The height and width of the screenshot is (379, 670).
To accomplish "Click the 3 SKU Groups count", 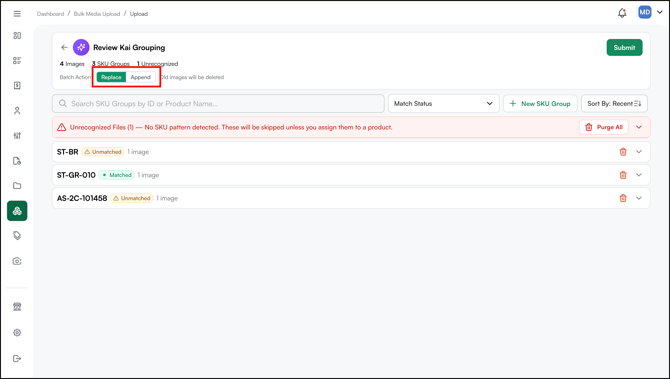I will (x=111, y=64).
